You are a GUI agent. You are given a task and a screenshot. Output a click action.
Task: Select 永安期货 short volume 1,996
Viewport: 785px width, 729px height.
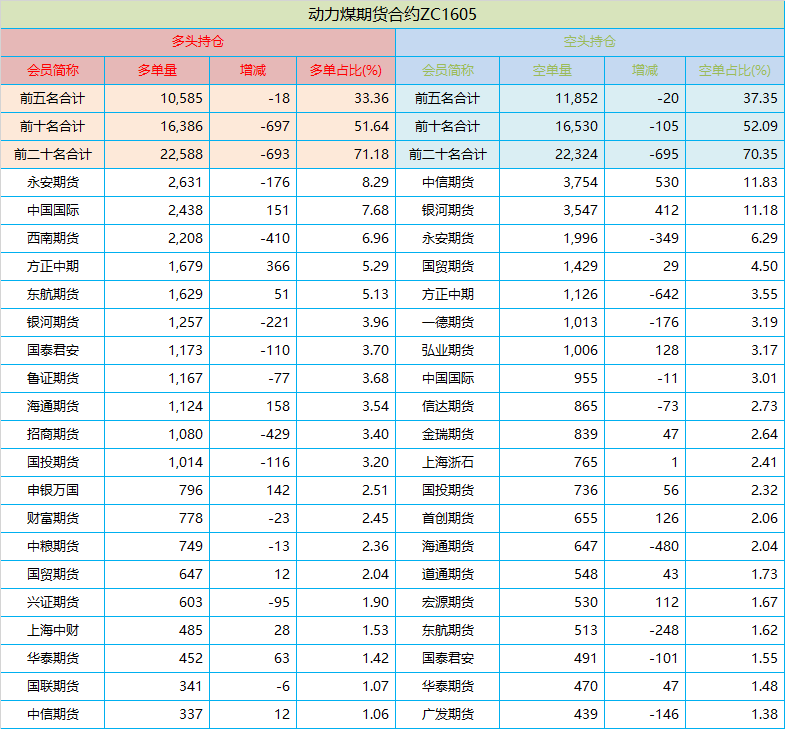580,238
